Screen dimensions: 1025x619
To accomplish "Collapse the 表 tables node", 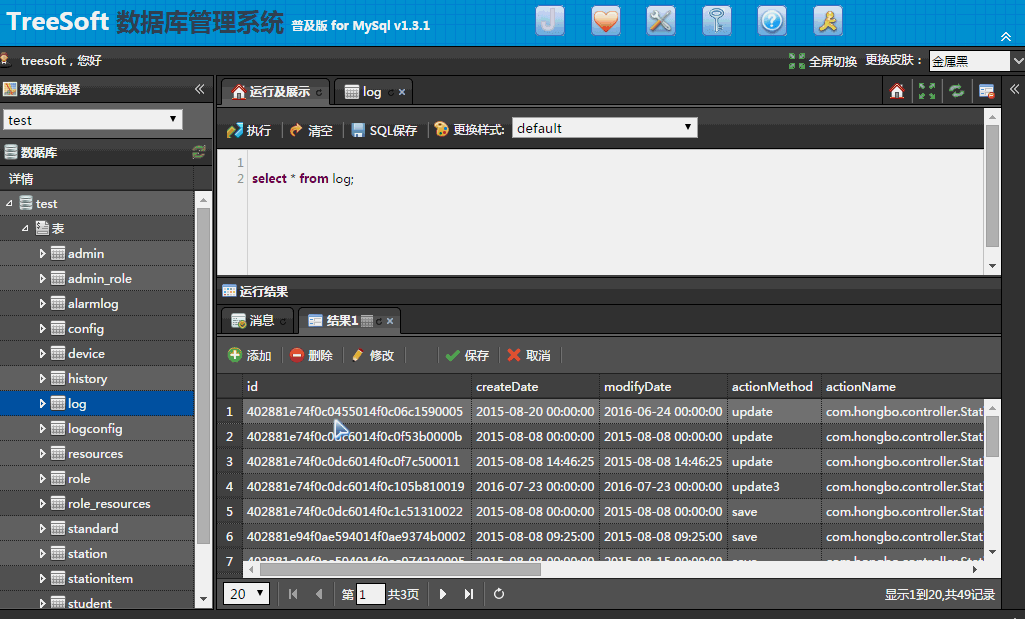I will (x=25, y=228).
